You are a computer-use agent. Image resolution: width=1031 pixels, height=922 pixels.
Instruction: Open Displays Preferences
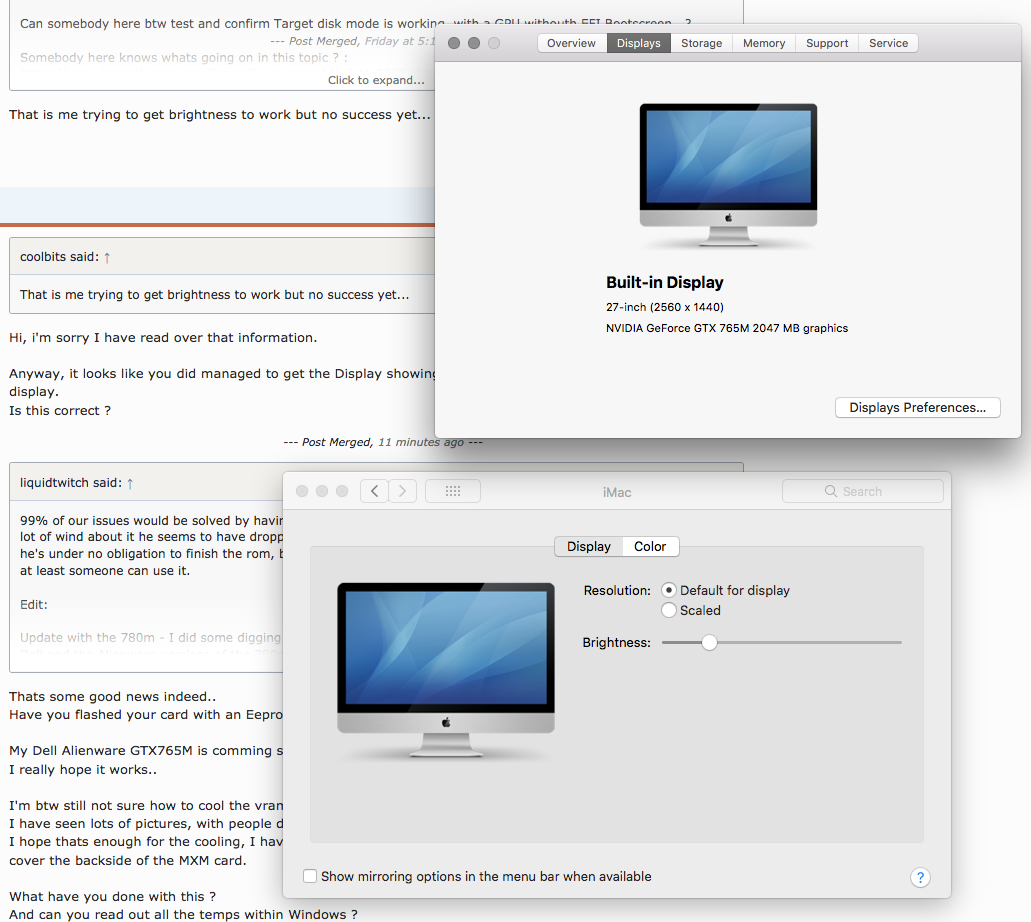(x=918, y=408)
